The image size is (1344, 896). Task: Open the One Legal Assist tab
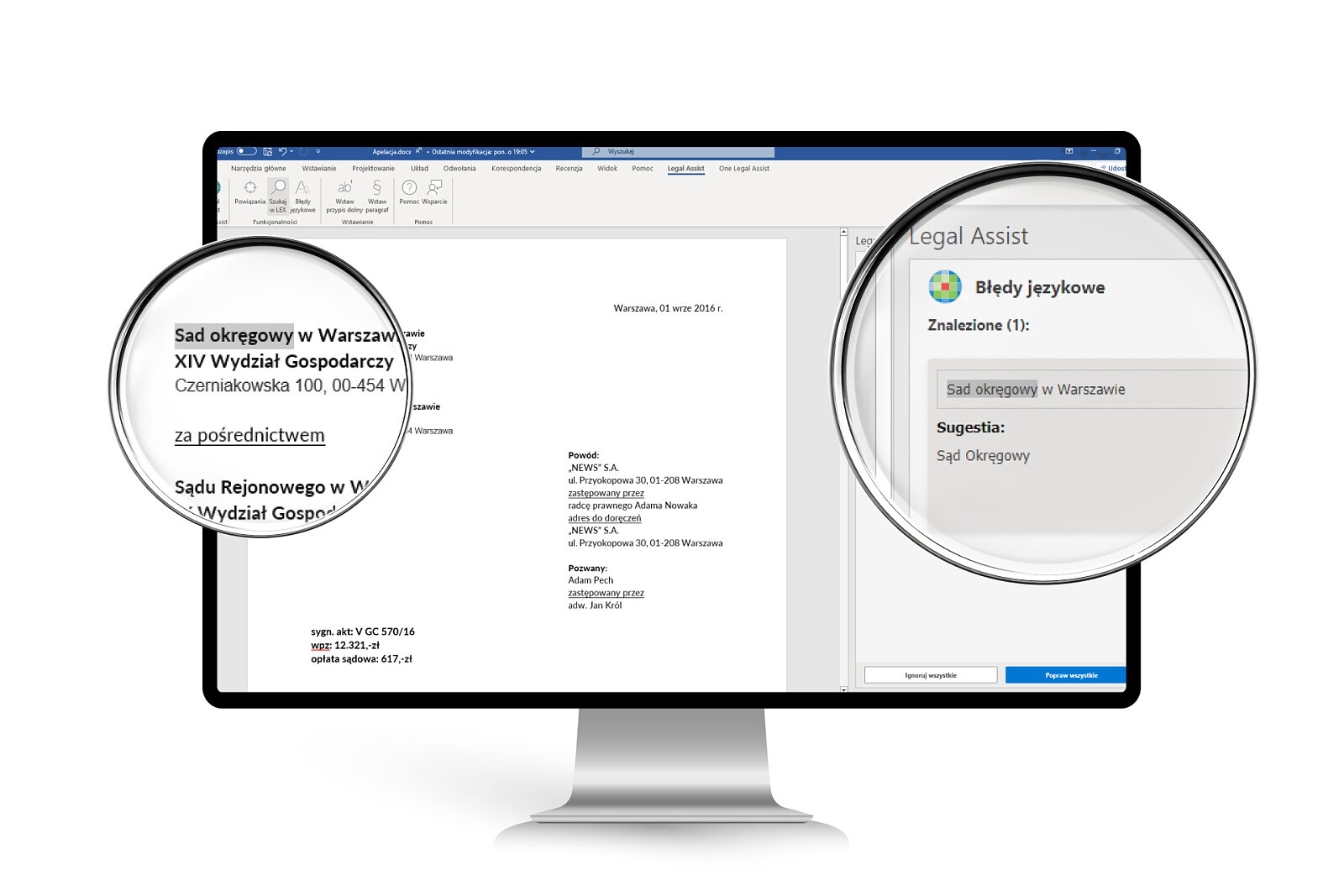tap(743, 169)
